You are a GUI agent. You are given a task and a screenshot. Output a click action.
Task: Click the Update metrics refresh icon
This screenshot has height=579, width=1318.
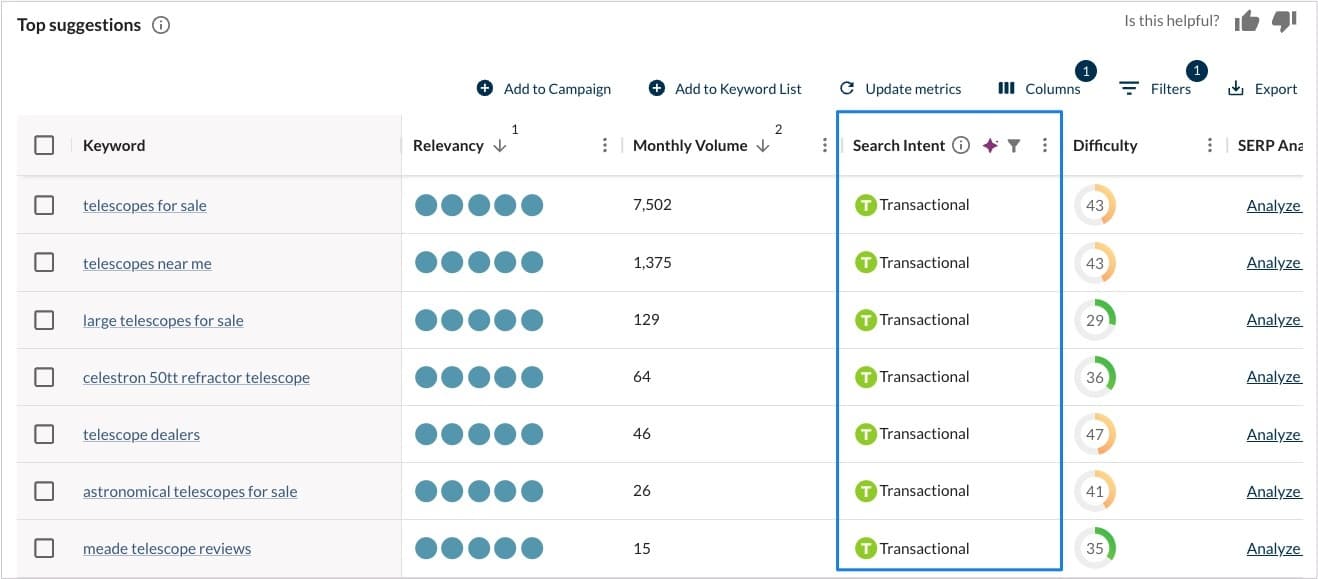pyautogui.click(x=847, y=89)
